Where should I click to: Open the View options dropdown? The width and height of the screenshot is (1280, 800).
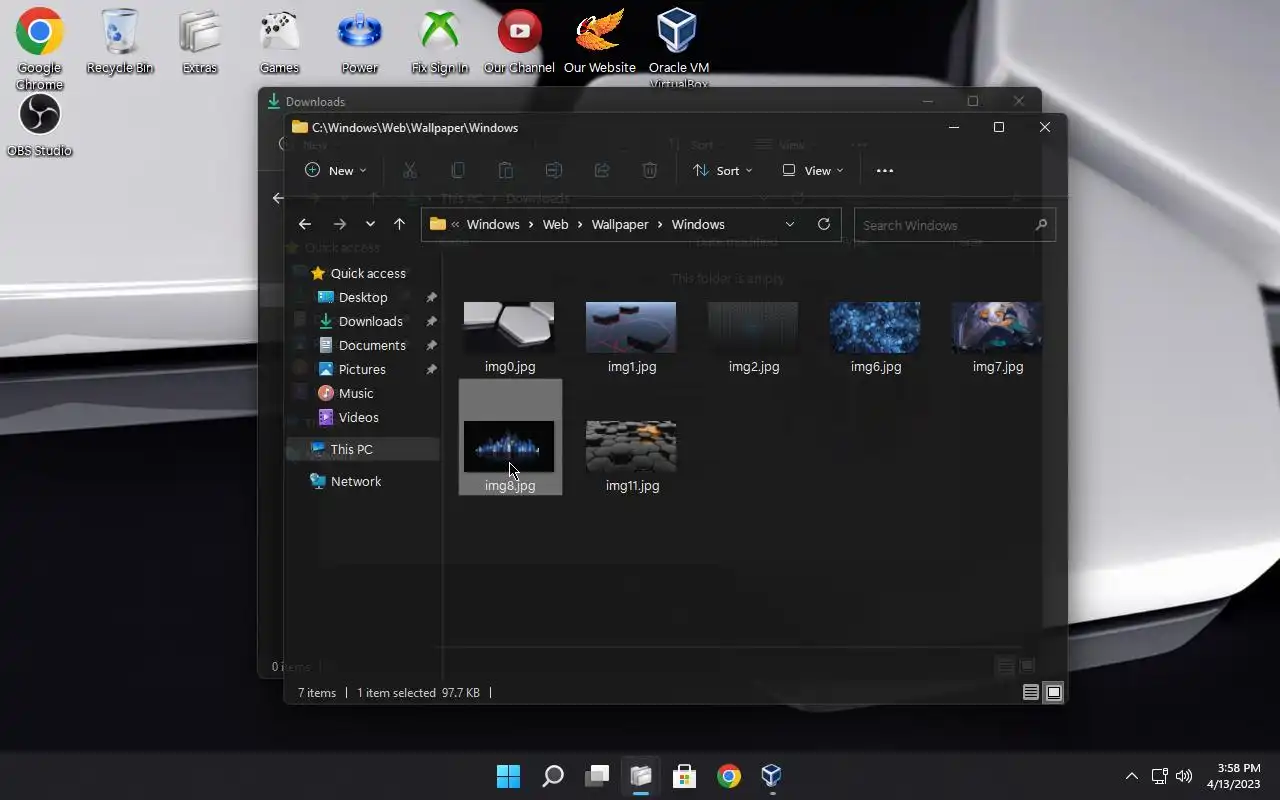click(813, 171)
